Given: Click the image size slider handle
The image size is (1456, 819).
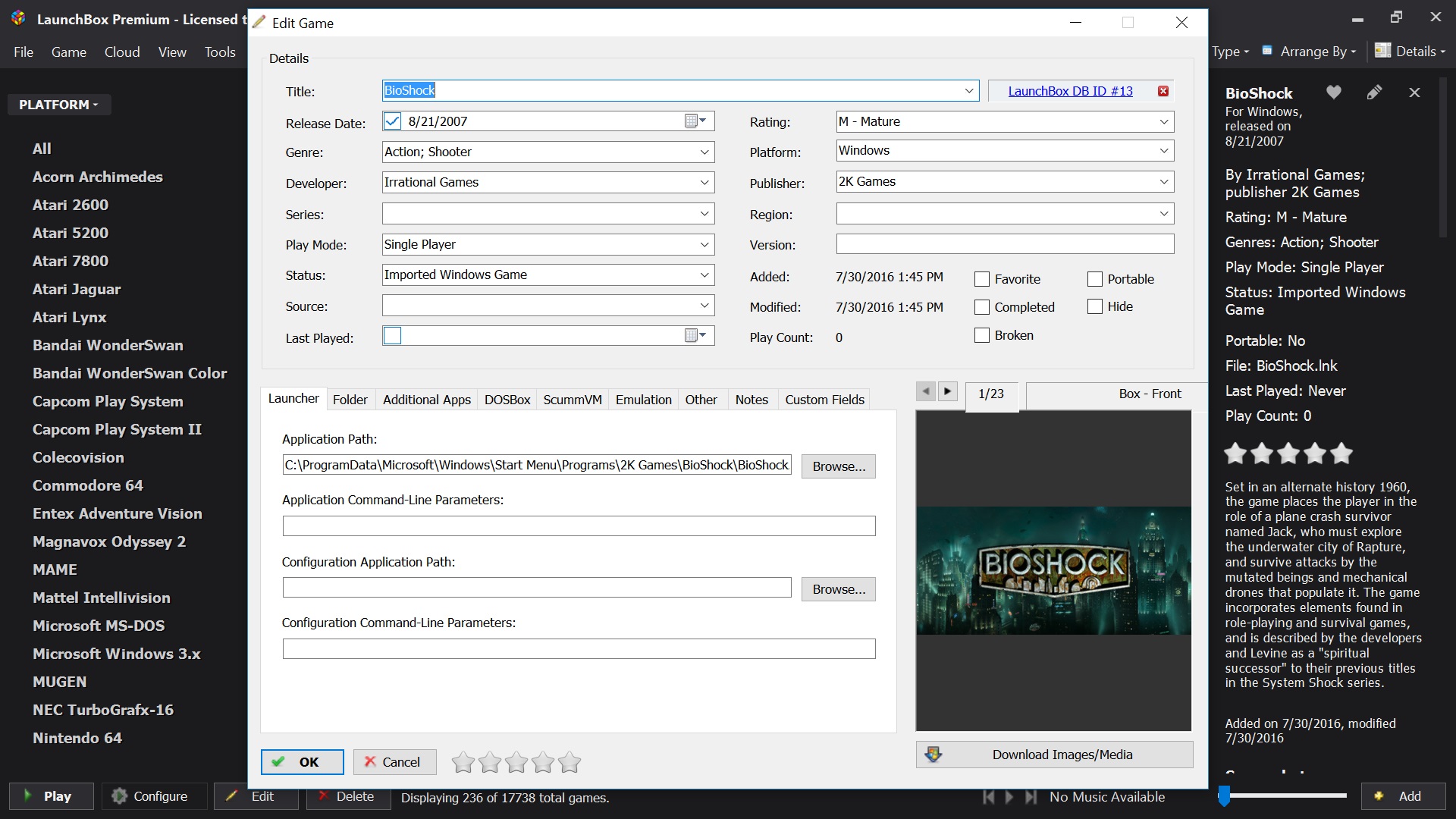Looking at the screenshot, I should 1224,795.
